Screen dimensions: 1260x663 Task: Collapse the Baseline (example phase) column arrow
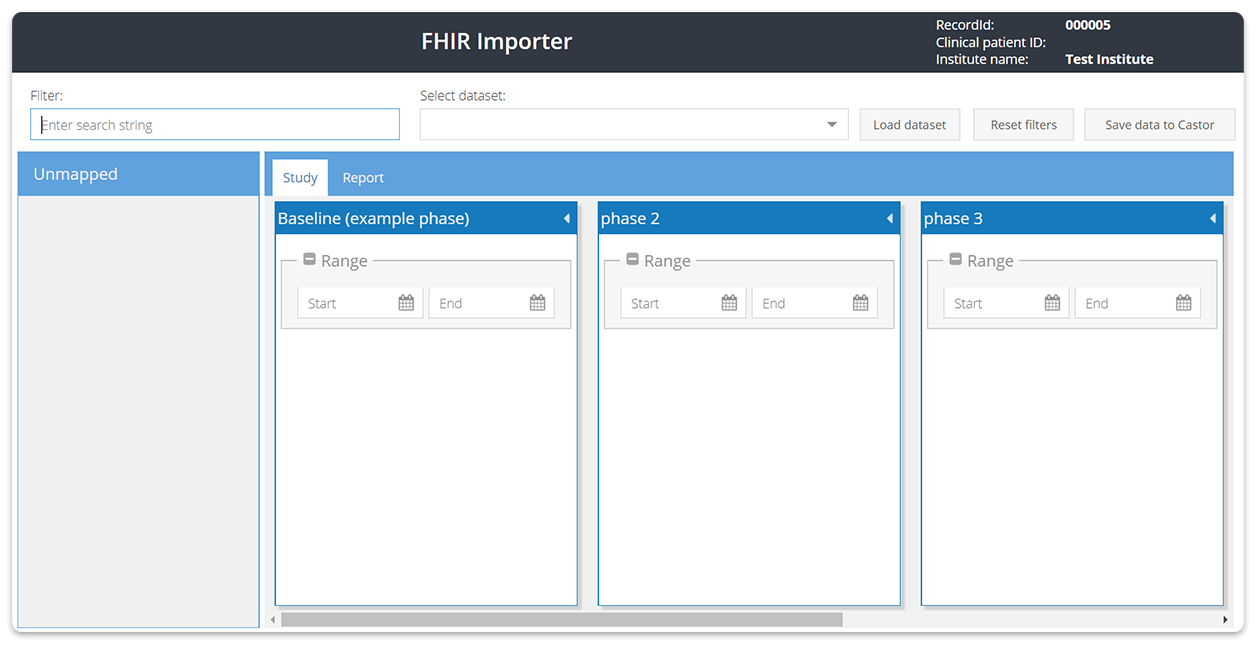pos(566,218)
